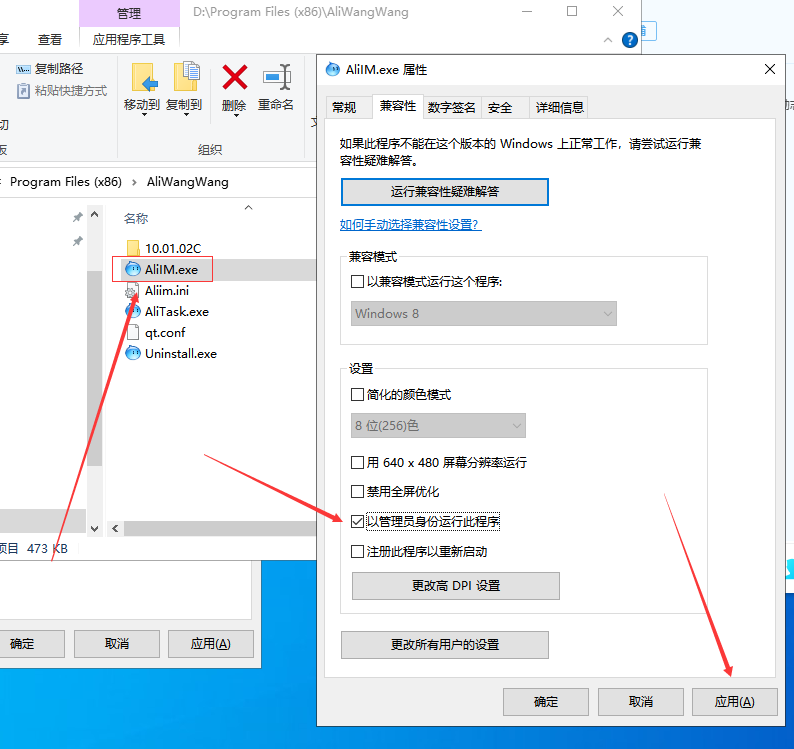Check disable fullscreen optimizations (禁用全屏优化)

tap(357, 491)
